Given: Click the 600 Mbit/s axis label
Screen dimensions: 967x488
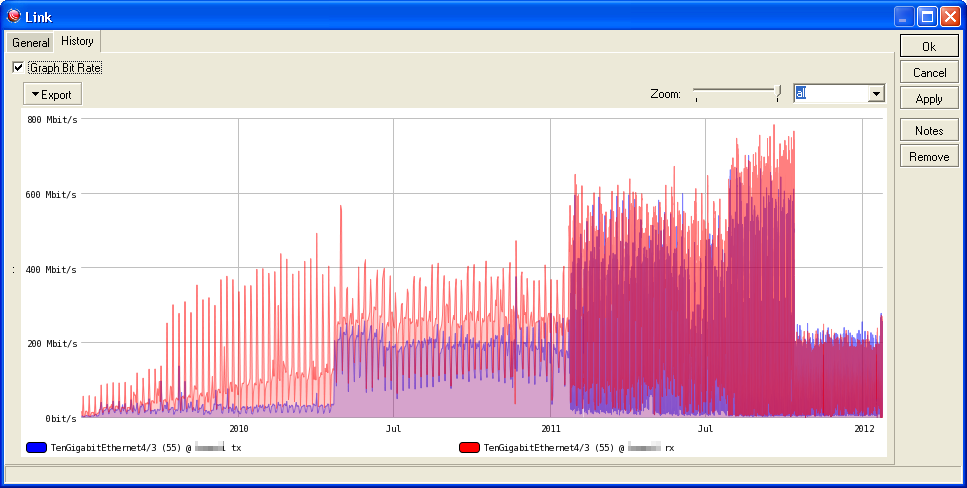Looking at the screenshot, I should (52, 194).
